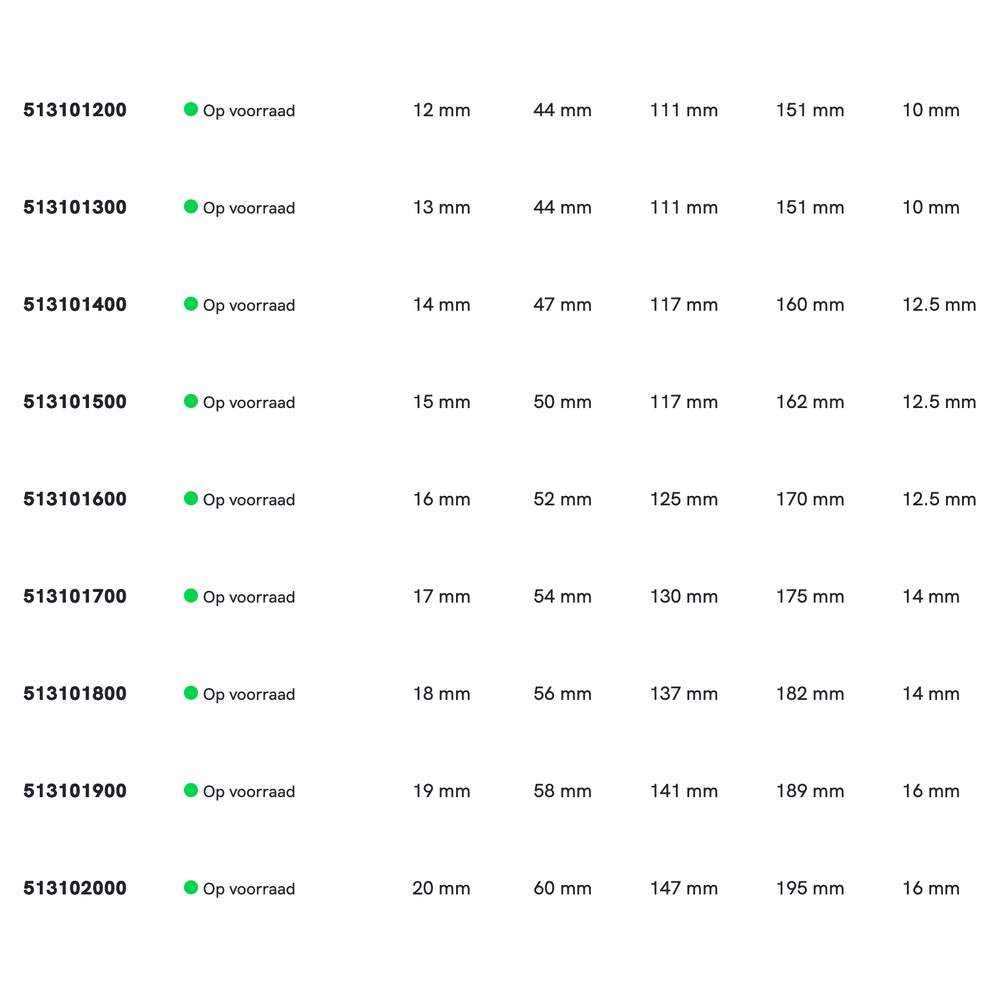1000x1000 pixels.
Task: Open product number 513101400
Action: click(x=75, y=305)
